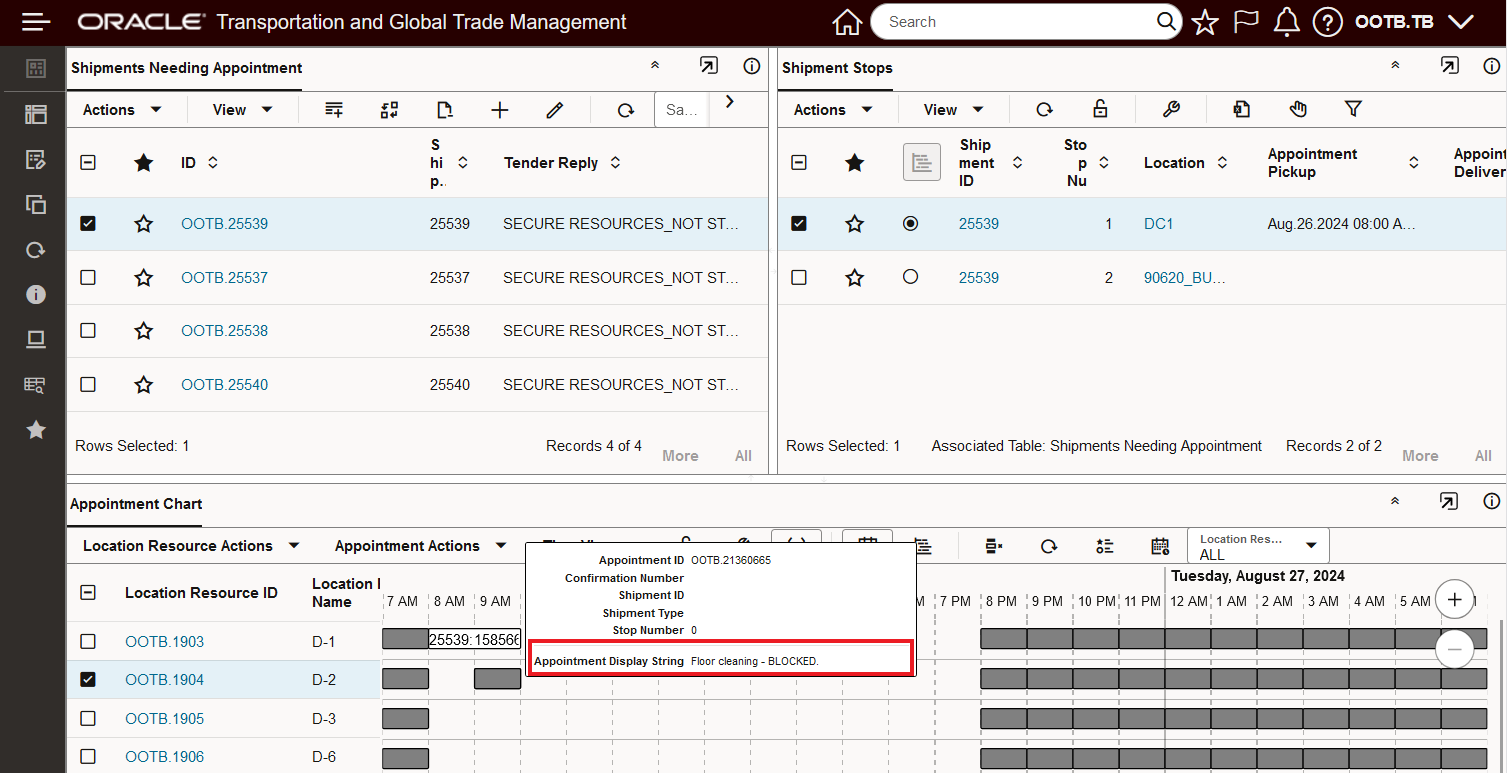Viewport: 1507px width, 773px height.
Task: Open View dropdown in Shipments Needing Appointment
Action: click(243, 110)
